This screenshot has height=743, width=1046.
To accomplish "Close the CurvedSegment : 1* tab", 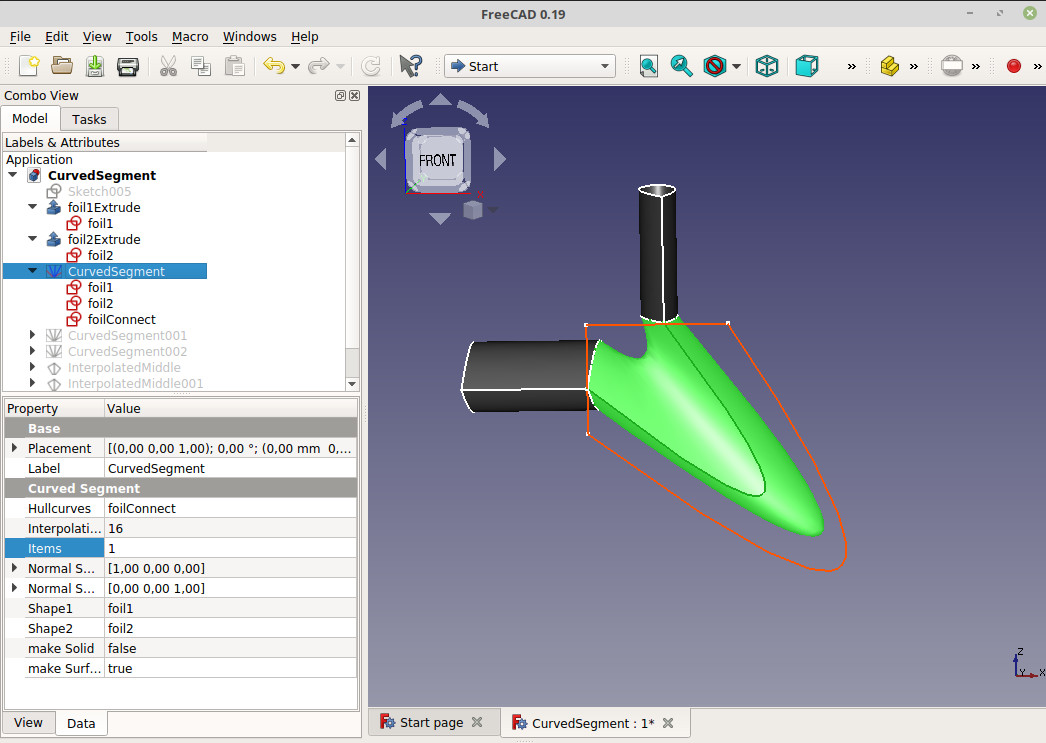I will coord(668,723).
